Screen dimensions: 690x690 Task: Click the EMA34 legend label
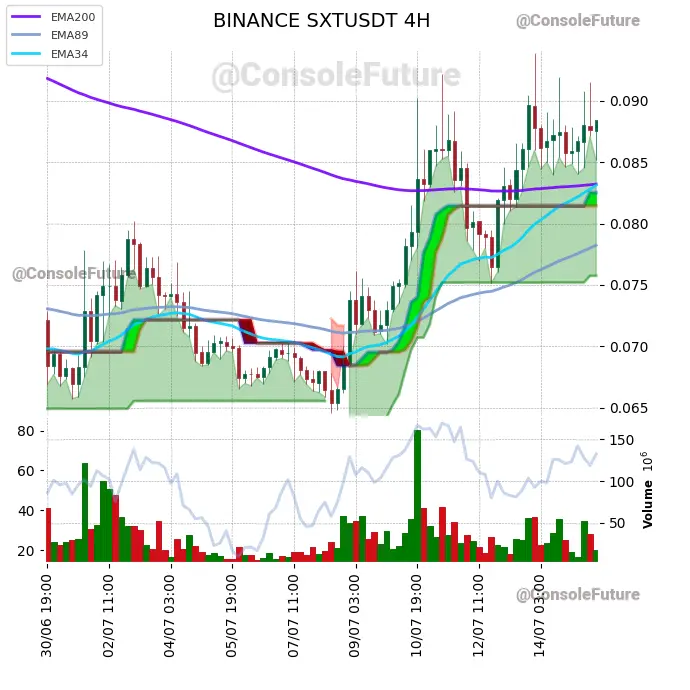(x=70, y=54)
